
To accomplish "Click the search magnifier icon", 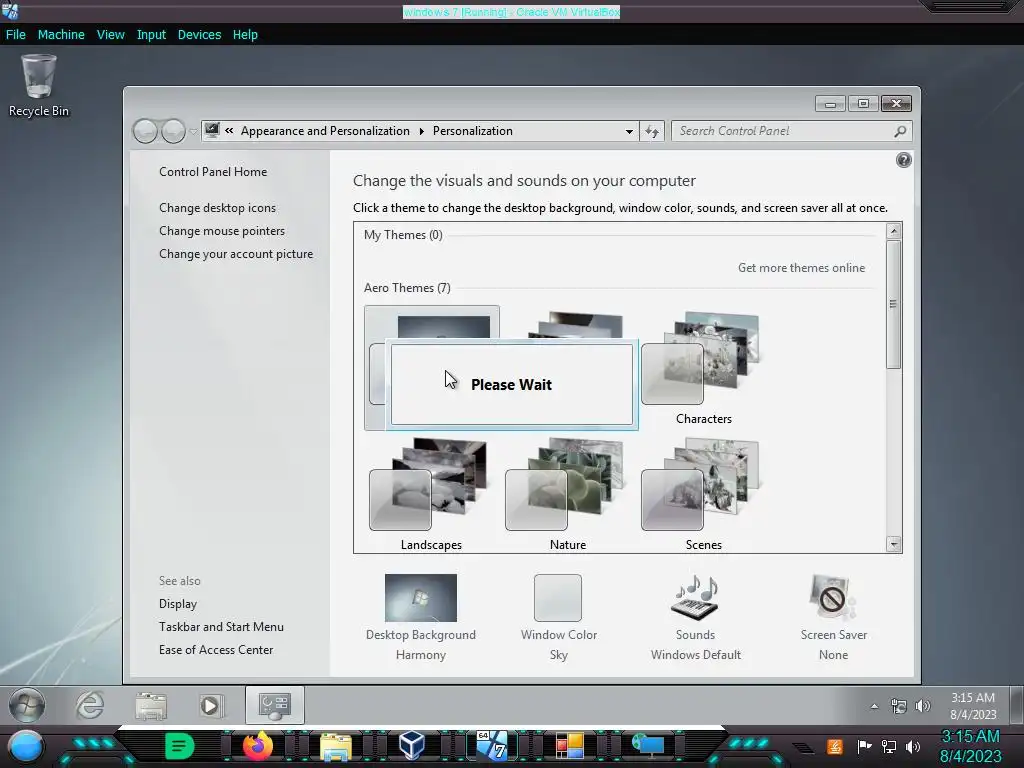I will [x=900, y=131].
